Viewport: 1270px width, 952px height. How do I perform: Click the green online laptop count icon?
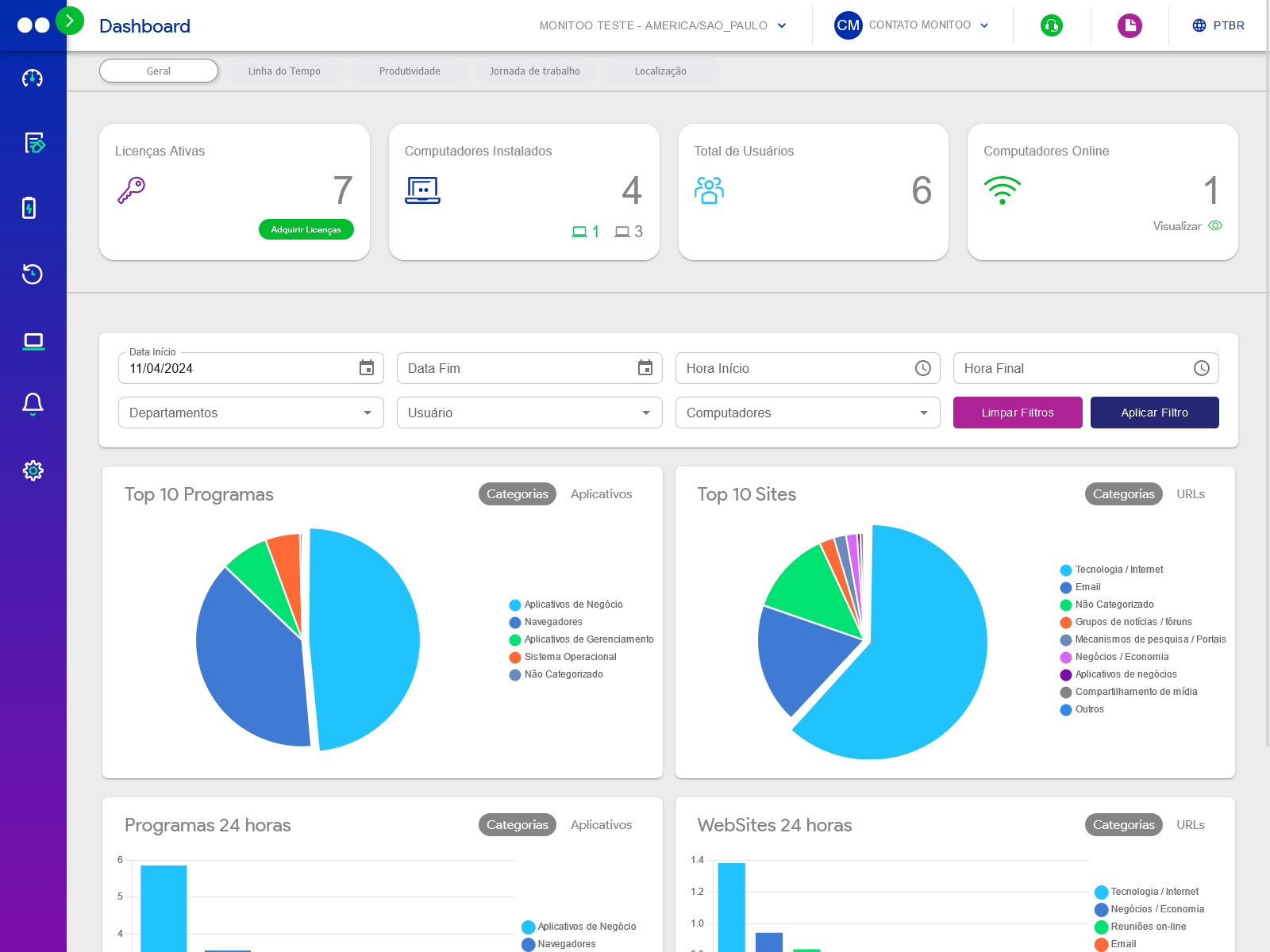(579, 232)
